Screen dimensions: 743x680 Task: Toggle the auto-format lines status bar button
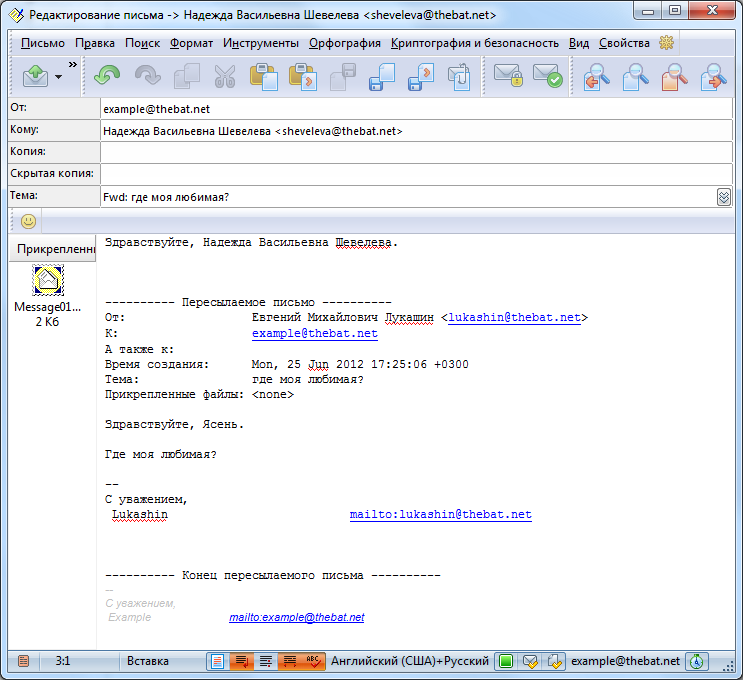[290, 661]
